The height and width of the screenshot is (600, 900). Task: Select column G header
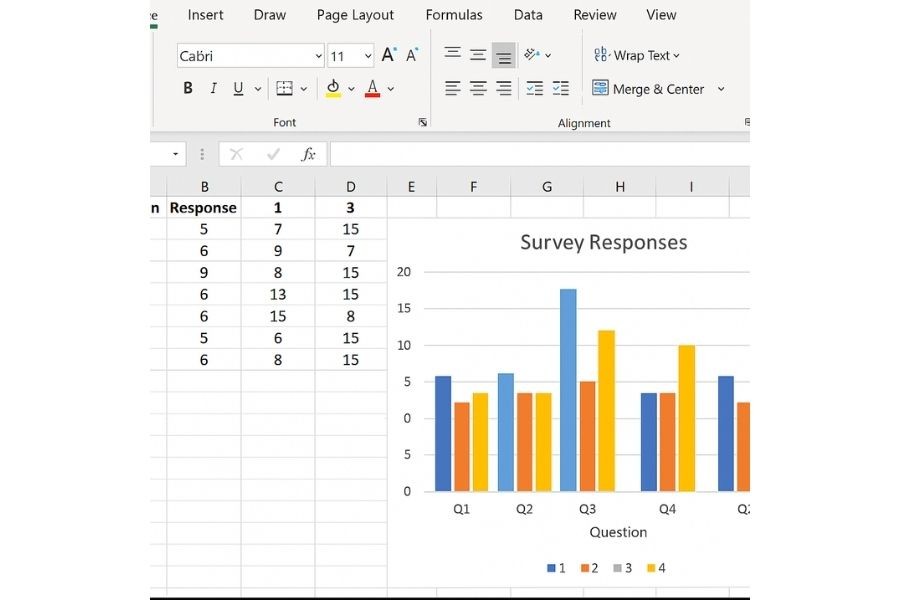[x=547, y=187]
